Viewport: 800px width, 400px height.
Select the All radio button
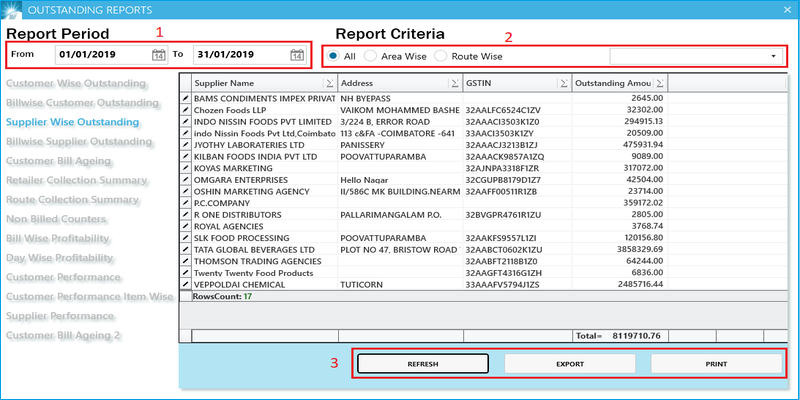[x=332, y=56]
